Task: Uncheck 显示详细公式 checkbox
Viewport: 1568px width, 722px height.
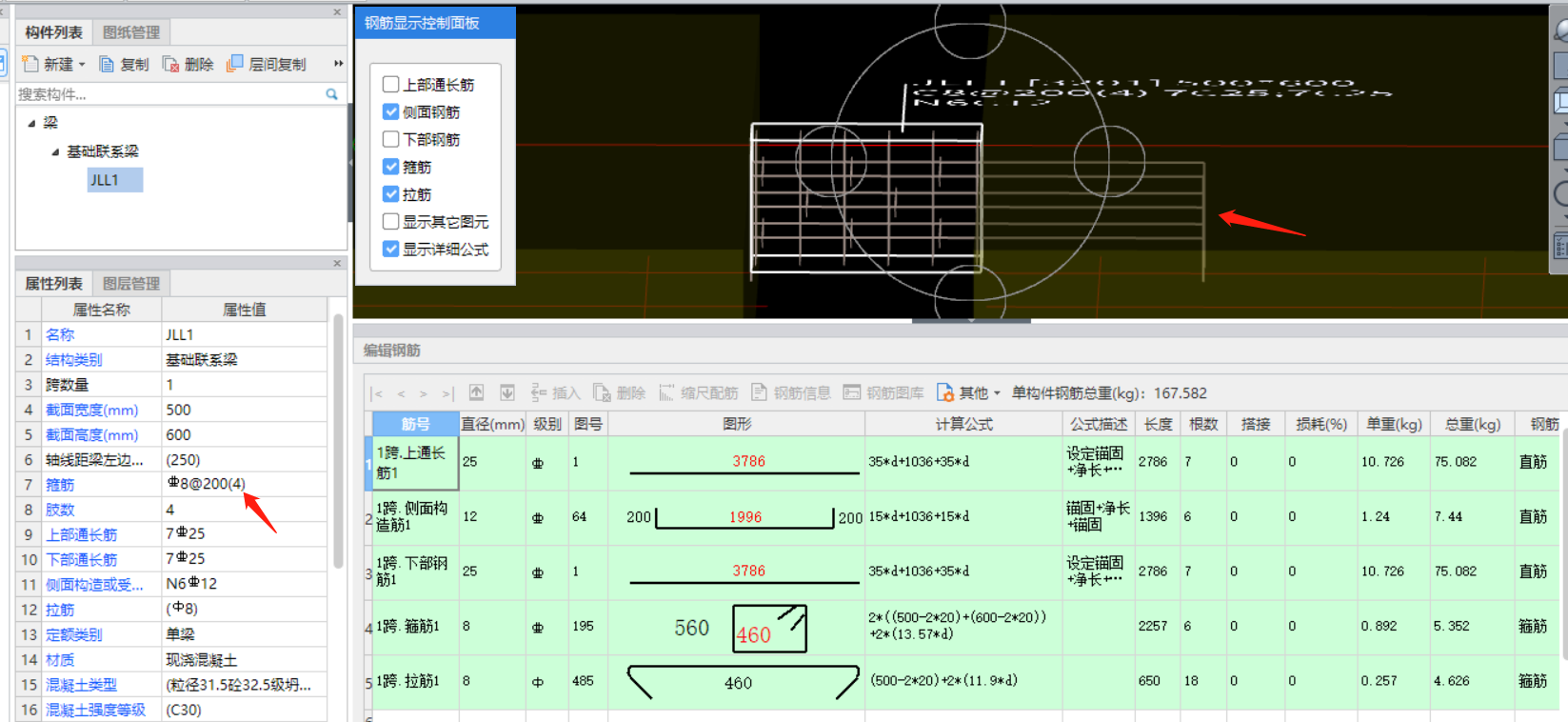Action: click(x=390, y=249)
